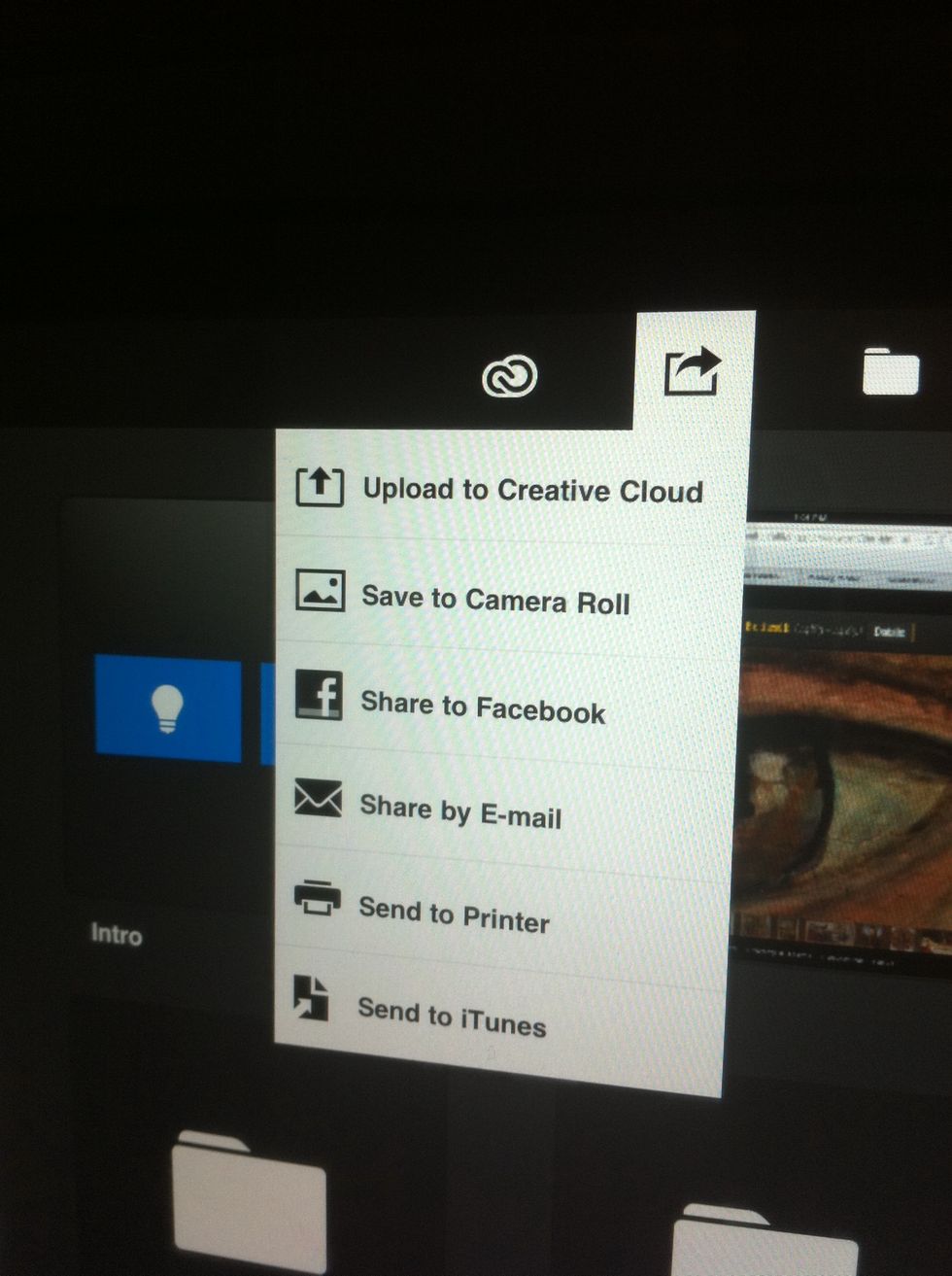Open the folder icon at top right
Image resolution: width=952 pixels, height=1276 pixels.
tap(890, 371)
